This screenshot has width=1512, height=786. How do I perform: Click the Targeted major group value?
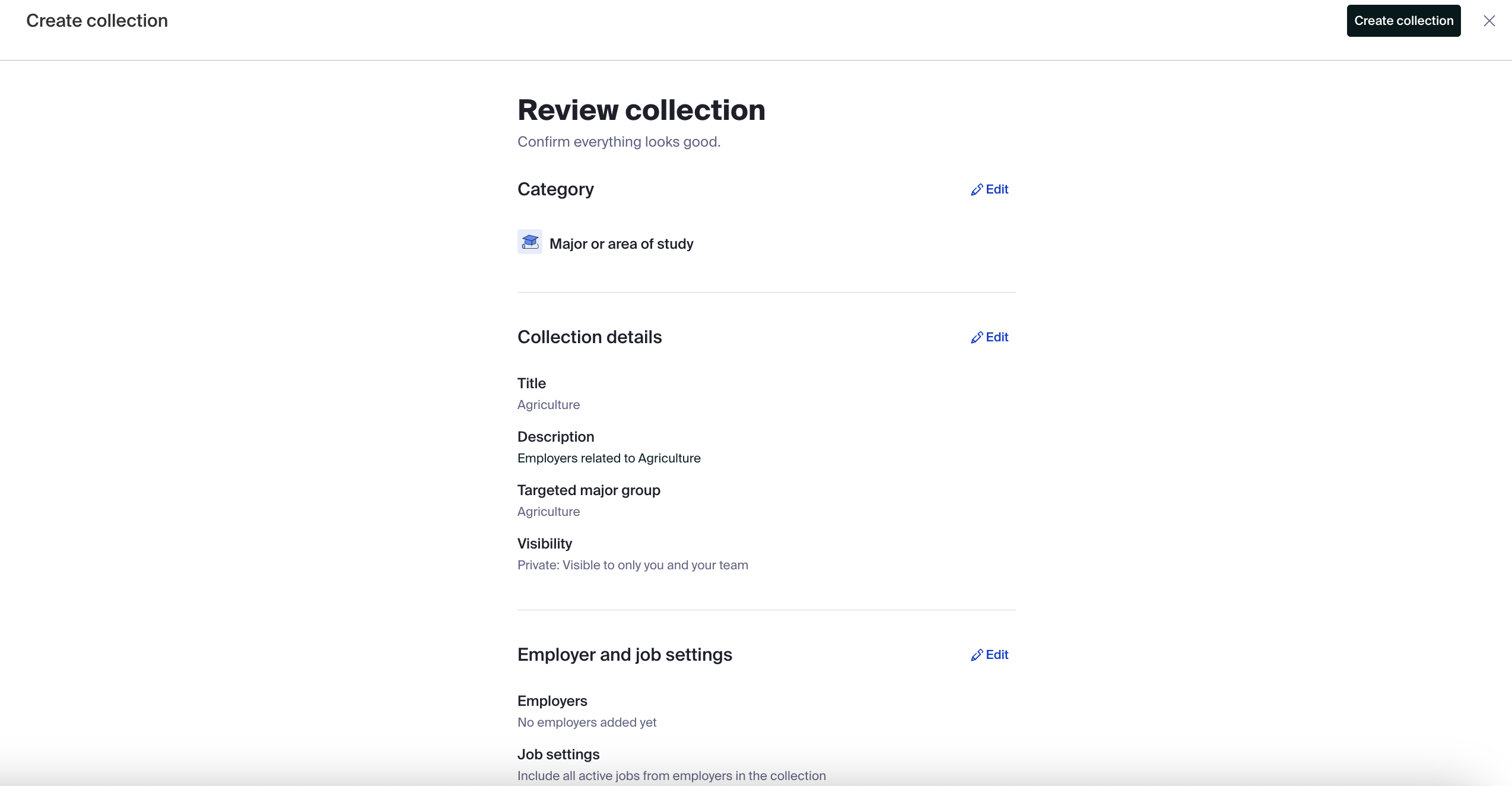(548, 512)
